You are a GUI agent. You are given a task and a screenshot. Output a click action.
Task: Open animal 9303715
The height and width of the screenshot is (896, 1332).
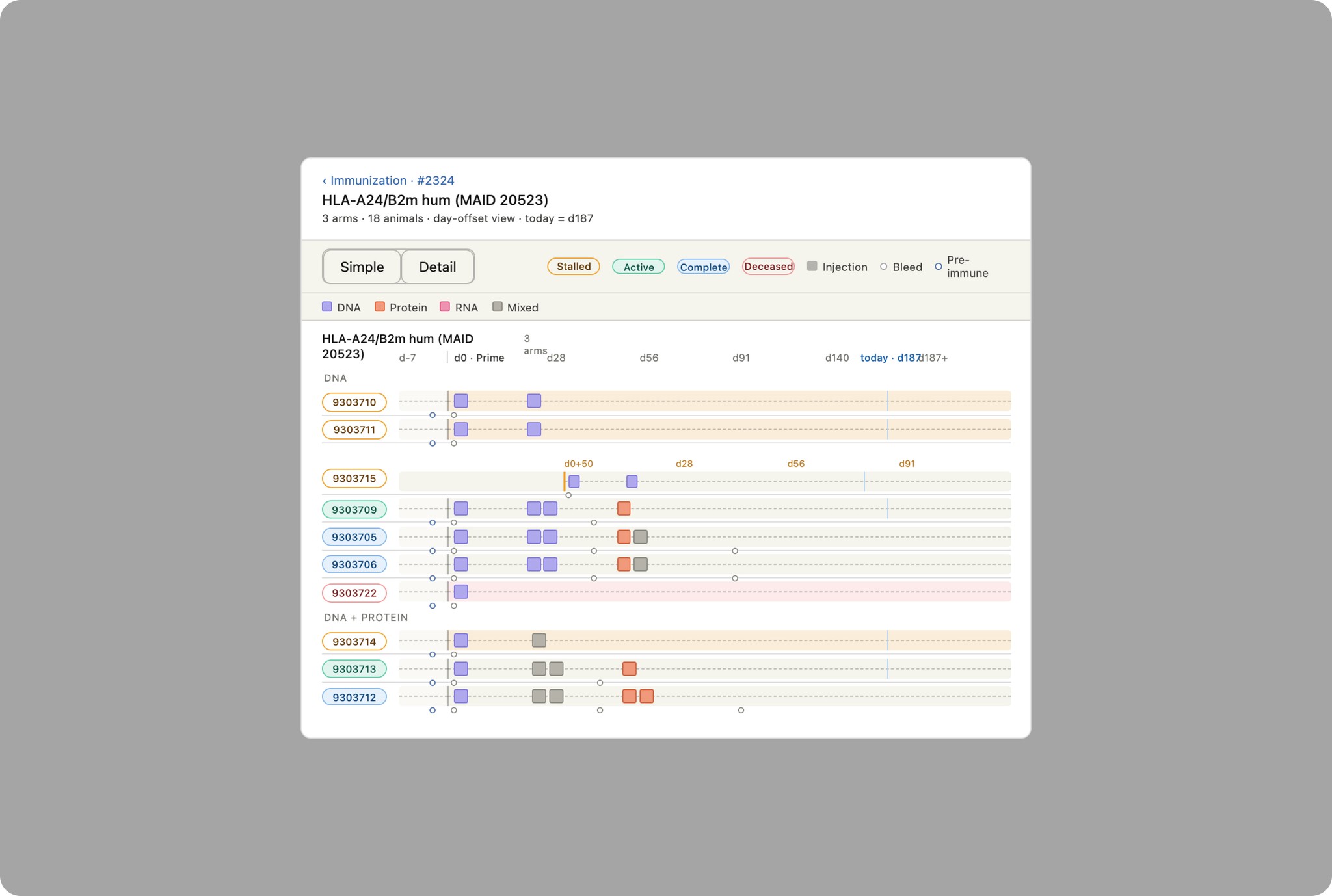[354, 479]
